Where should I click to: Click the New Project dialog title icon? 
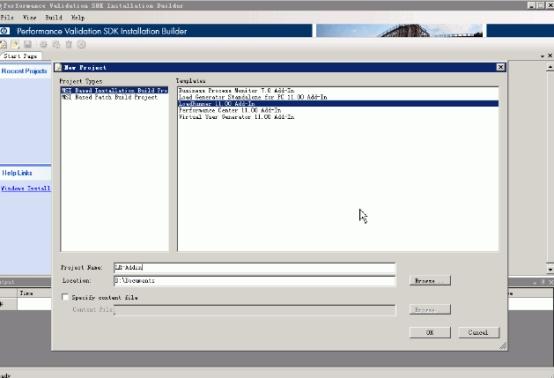click(x=58, y=67)
